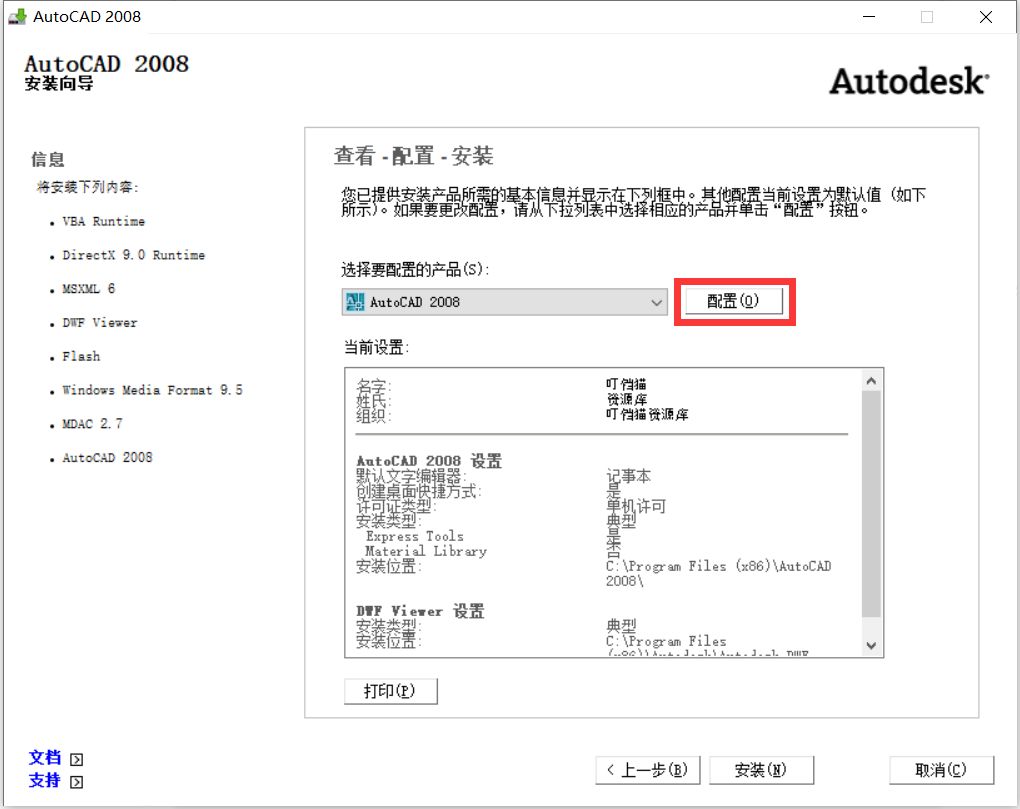The width and height of the screenshot is (1020, 809).
Task: Click Express Tools row in settings
Action: (415, 537)
